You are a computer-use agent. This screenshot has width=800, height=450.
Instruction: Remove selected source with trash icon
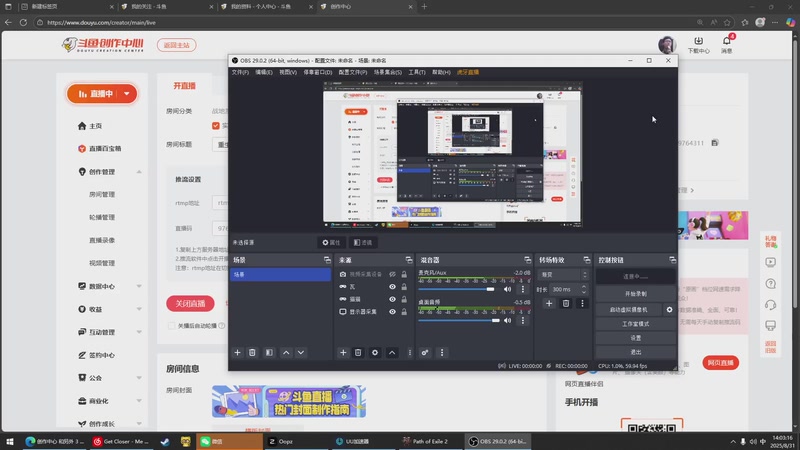click(358, 353)
